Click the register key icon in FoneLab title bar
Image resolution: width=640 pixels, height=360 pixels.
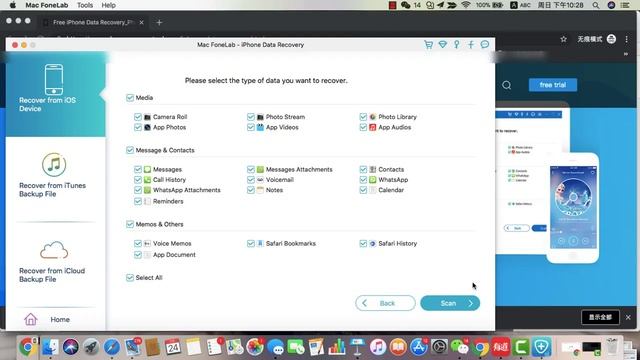[457, 44]
